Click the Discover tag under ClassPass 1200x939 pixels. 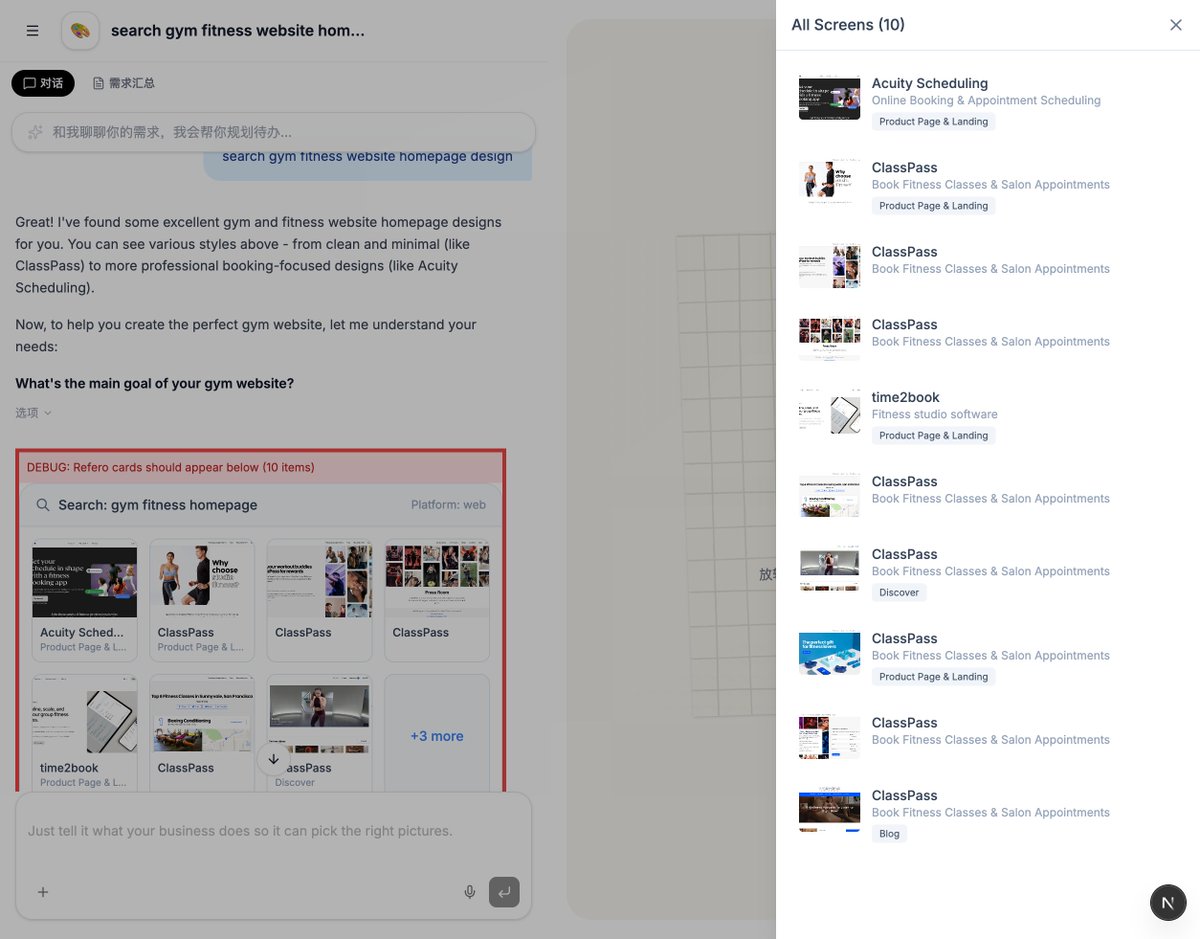point(899,592)
